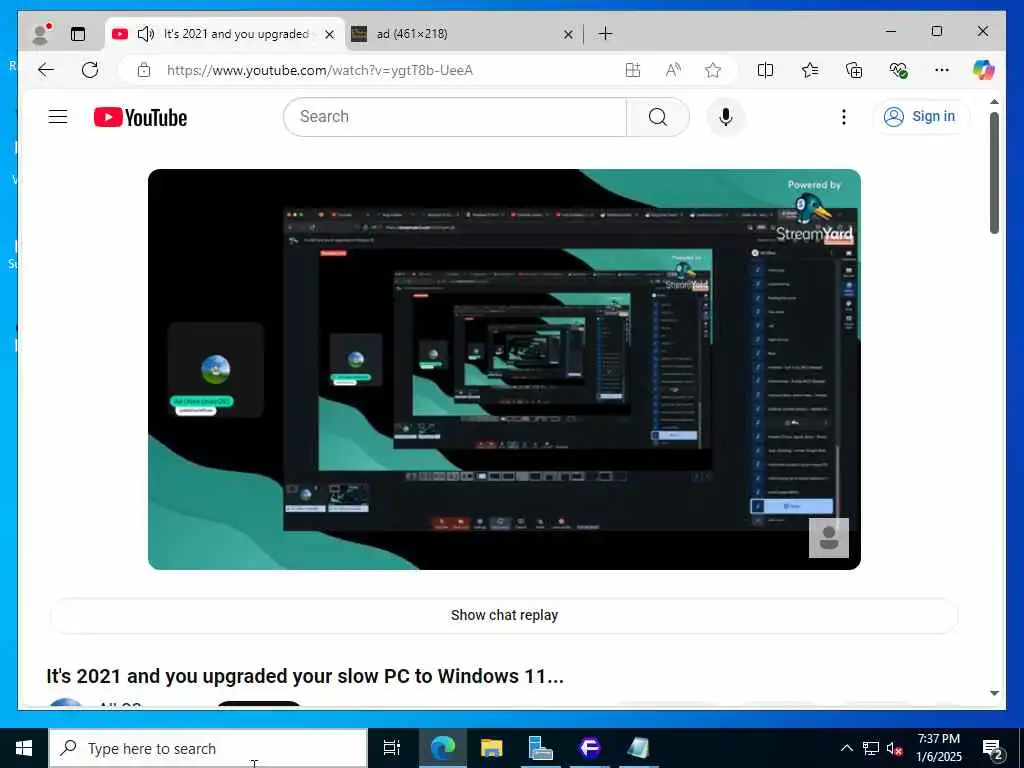The width and height of the screenshot is (1024, 768).
Task: Click the scrollbar up arrow
Action: click(994, 102)
